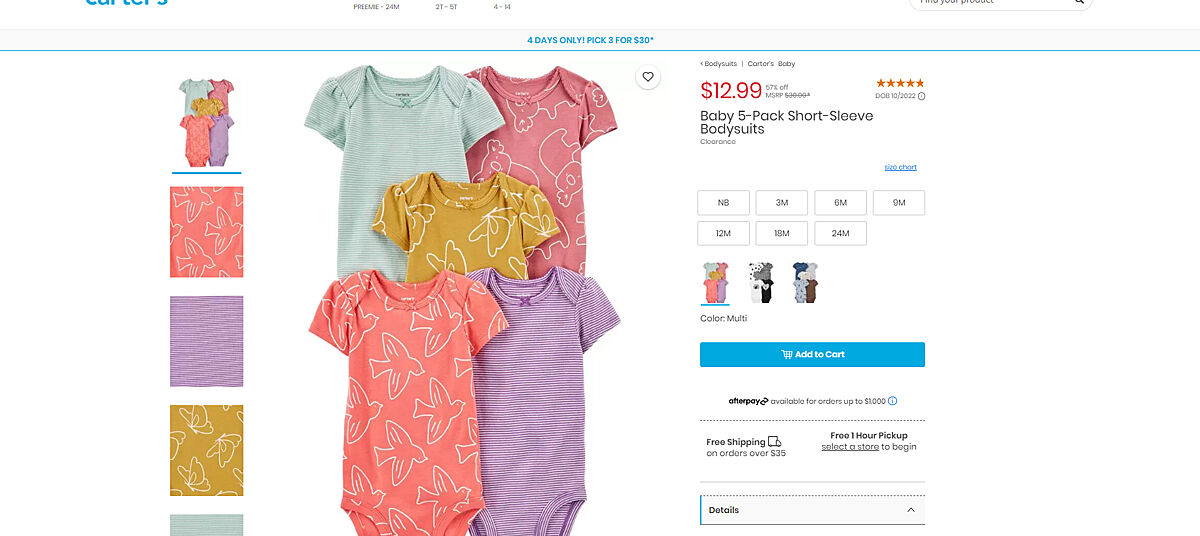View the purple striped fabric thumbnail

[x=206, y=341]
